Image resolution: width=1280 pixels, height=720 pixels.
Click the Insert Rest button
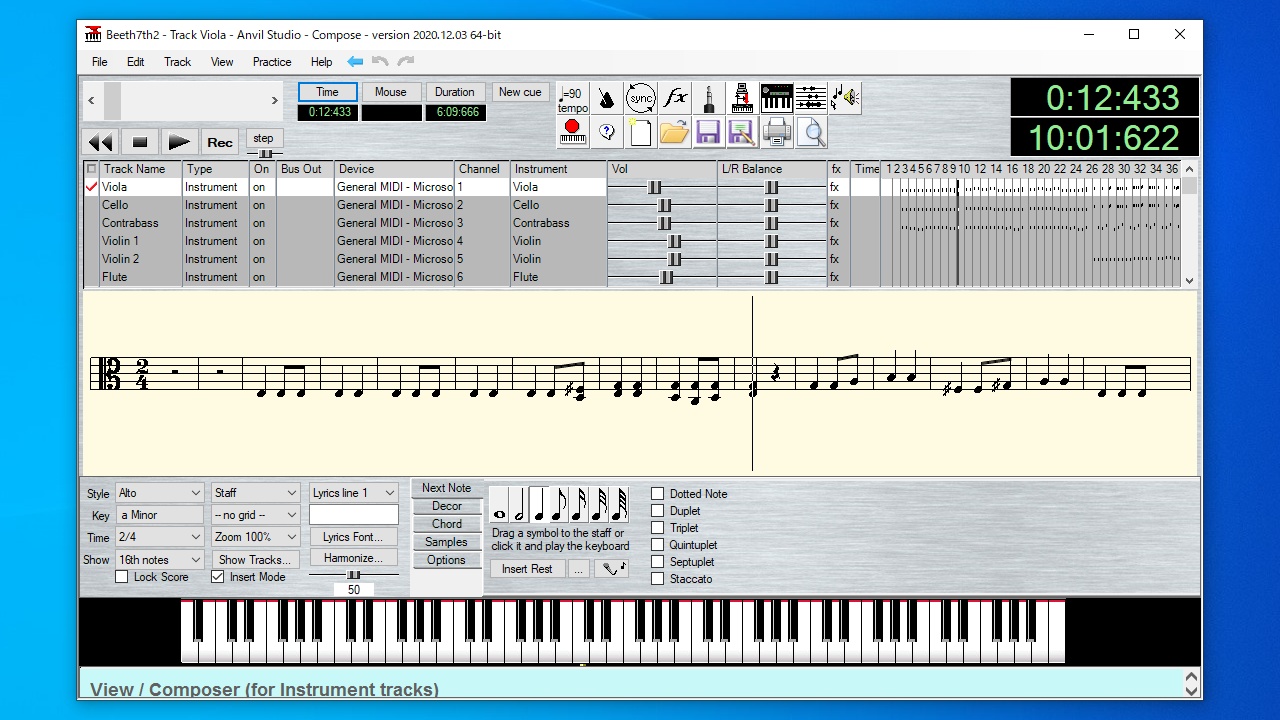coord(527,569)
